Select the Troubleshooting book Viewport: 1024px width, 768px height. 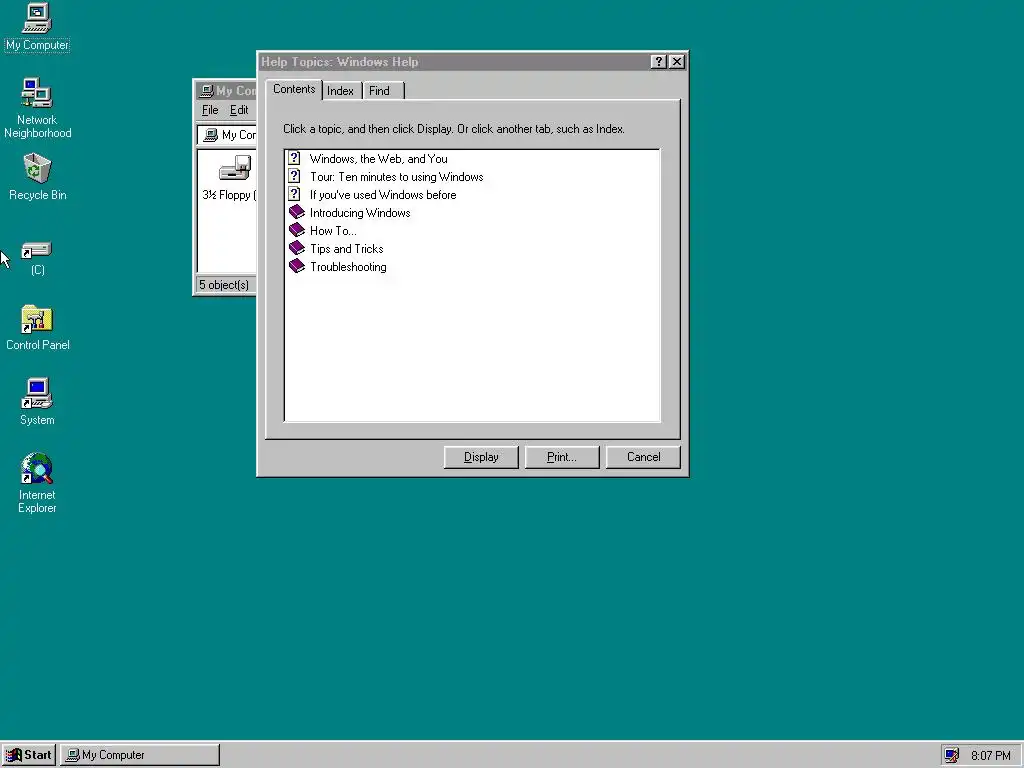pyautogui.click(x=348, y=266)
